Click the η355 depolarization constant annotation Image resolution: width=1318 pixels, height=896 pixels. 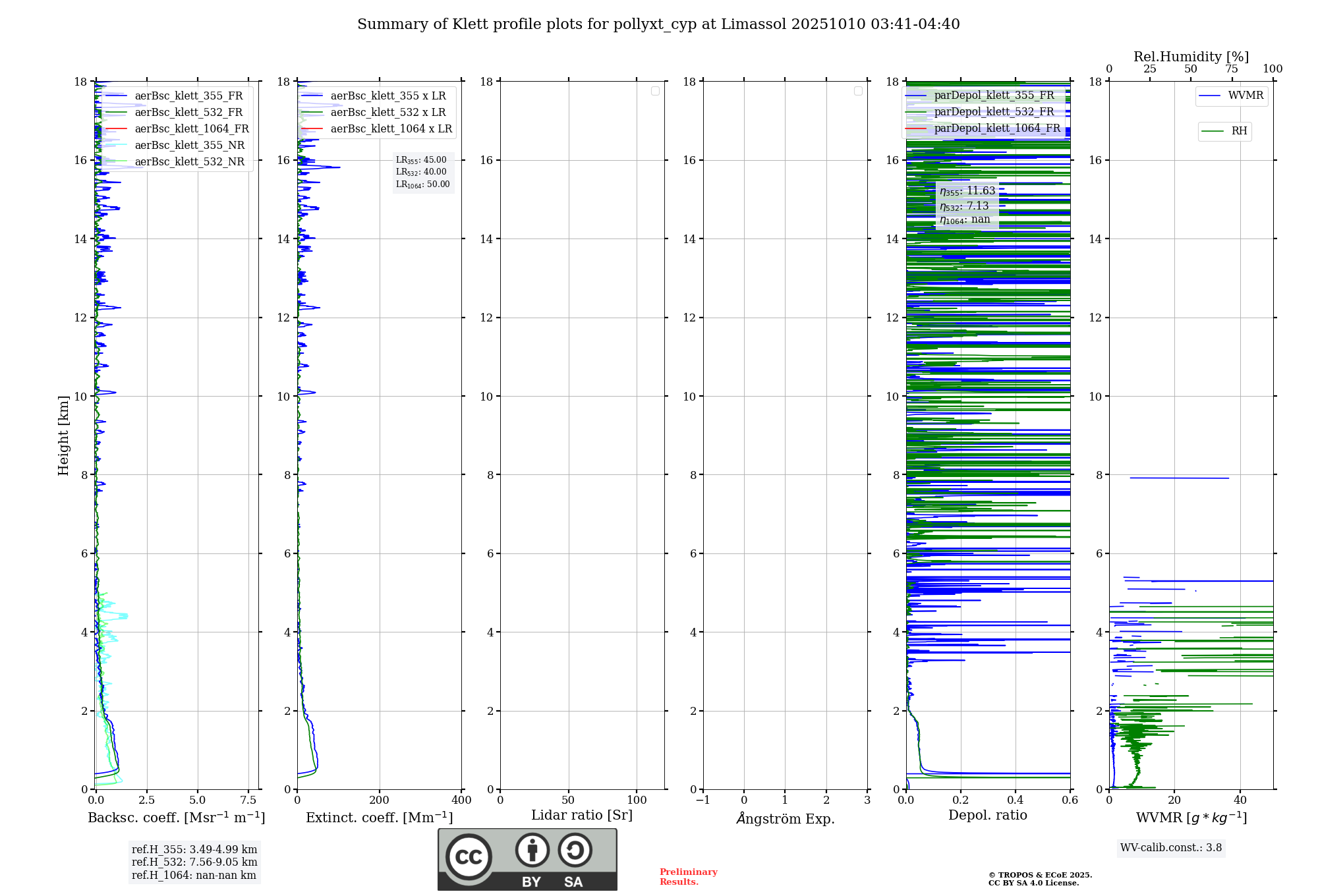[x=967, y=191]
